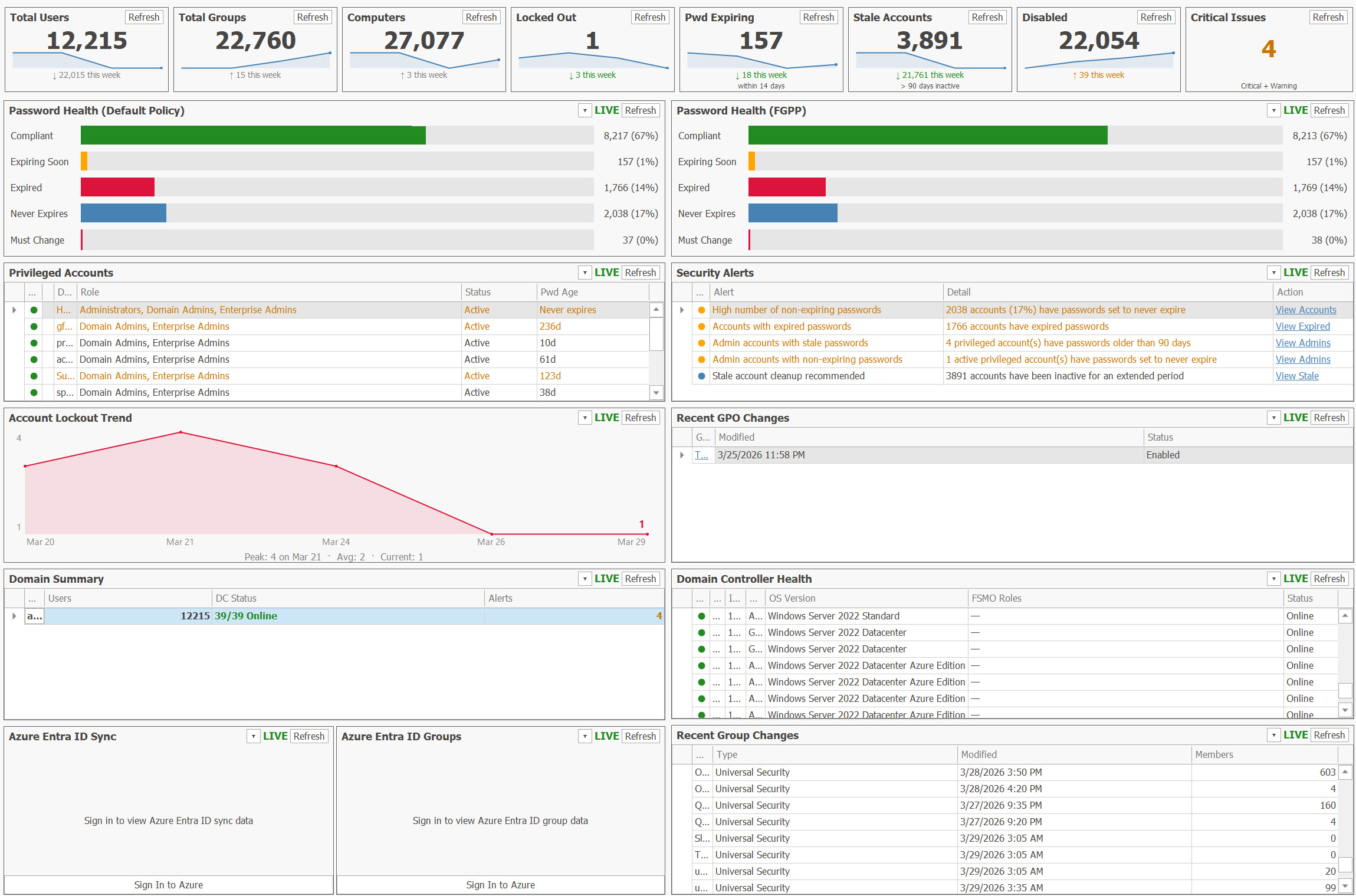Open the dropdown on Password Health FGPP panel
This screenshot has height=896, width=1356.
1273,110
